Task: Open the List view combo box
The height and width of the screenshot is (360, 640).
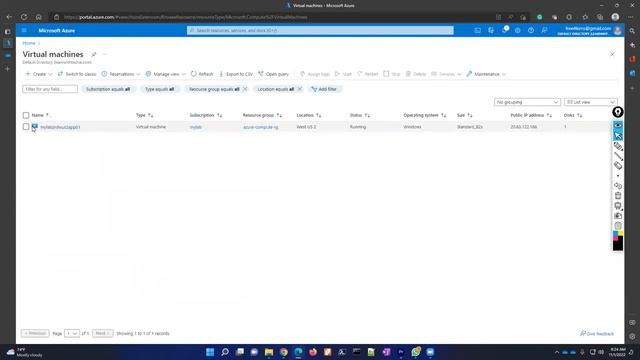Action: 591,102
